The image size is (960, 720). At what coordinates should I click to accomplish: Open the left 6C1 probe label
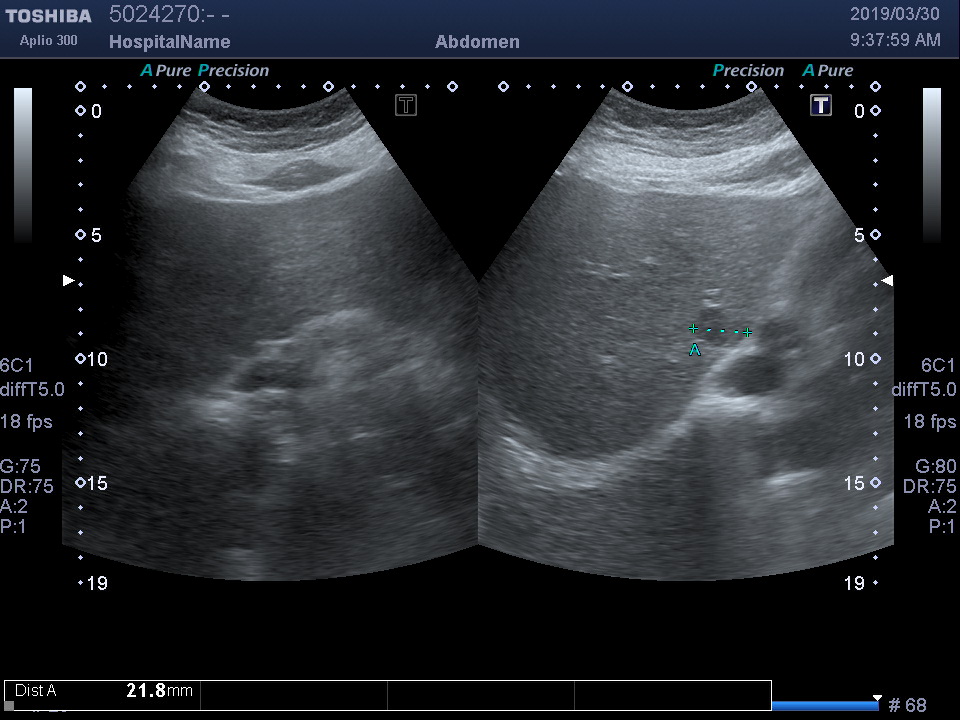pos(17,366)
